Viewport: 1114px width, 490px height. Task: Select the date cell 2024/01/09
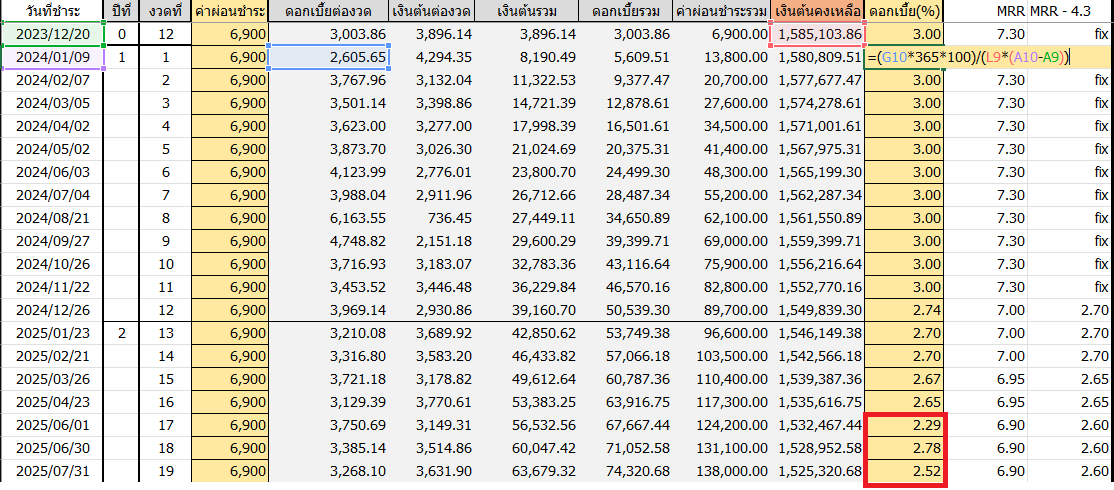click(52, 58)
